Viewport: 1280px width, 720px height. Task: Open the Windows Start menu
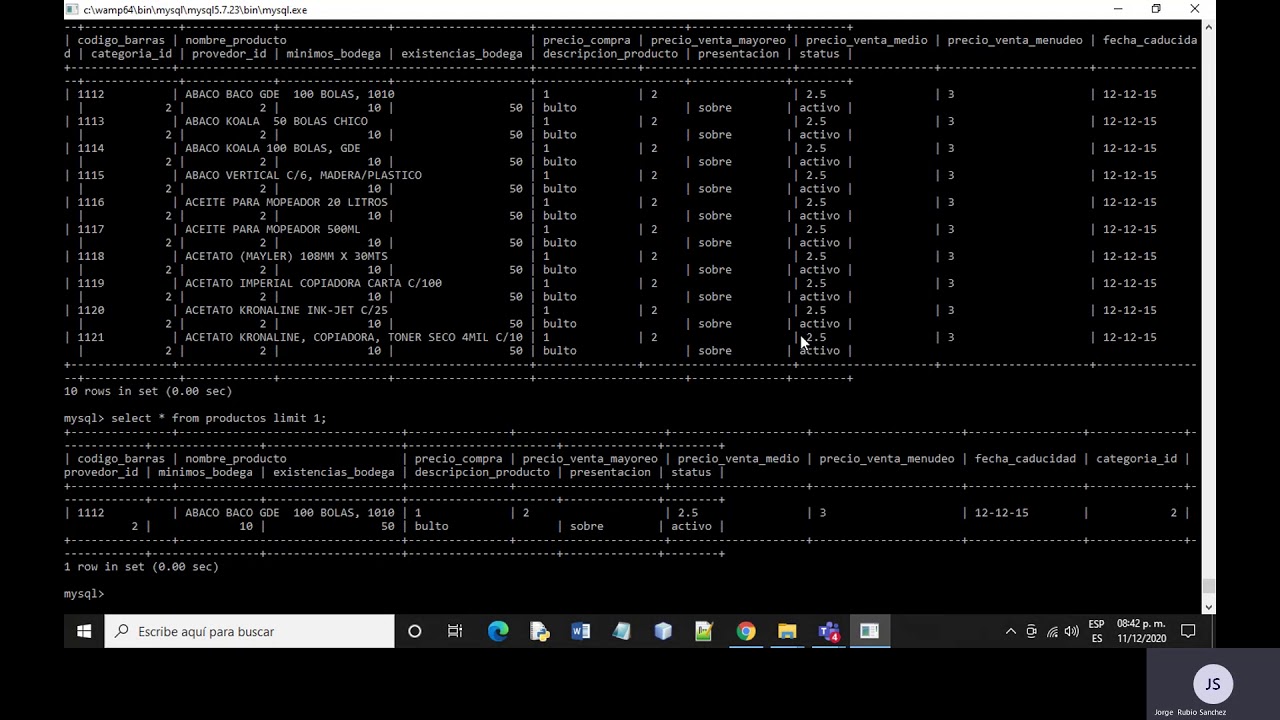click(x=84, y=631)
